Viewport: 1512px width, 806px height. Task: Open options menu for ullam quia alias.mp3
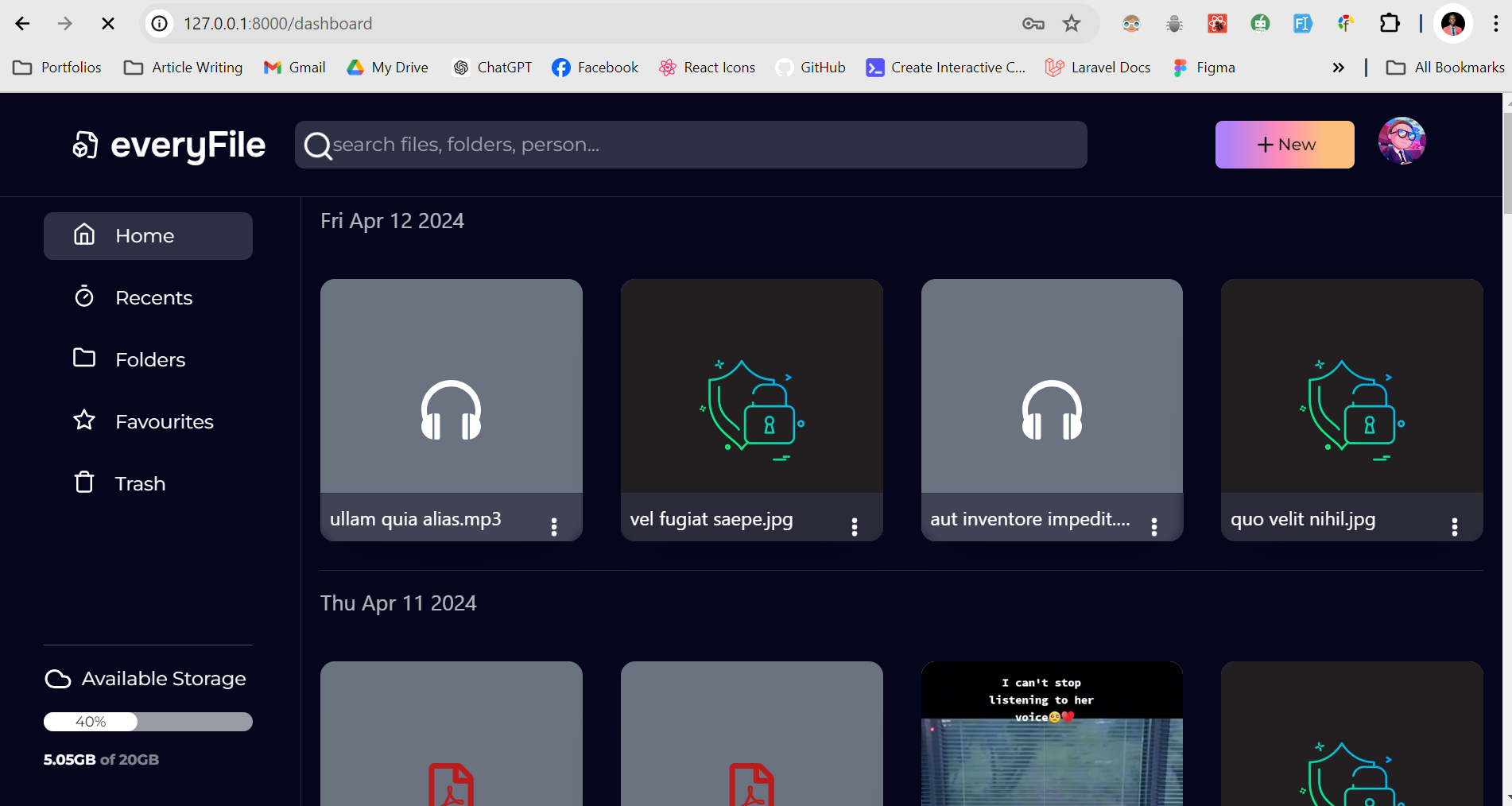click(x=554, y=526)
